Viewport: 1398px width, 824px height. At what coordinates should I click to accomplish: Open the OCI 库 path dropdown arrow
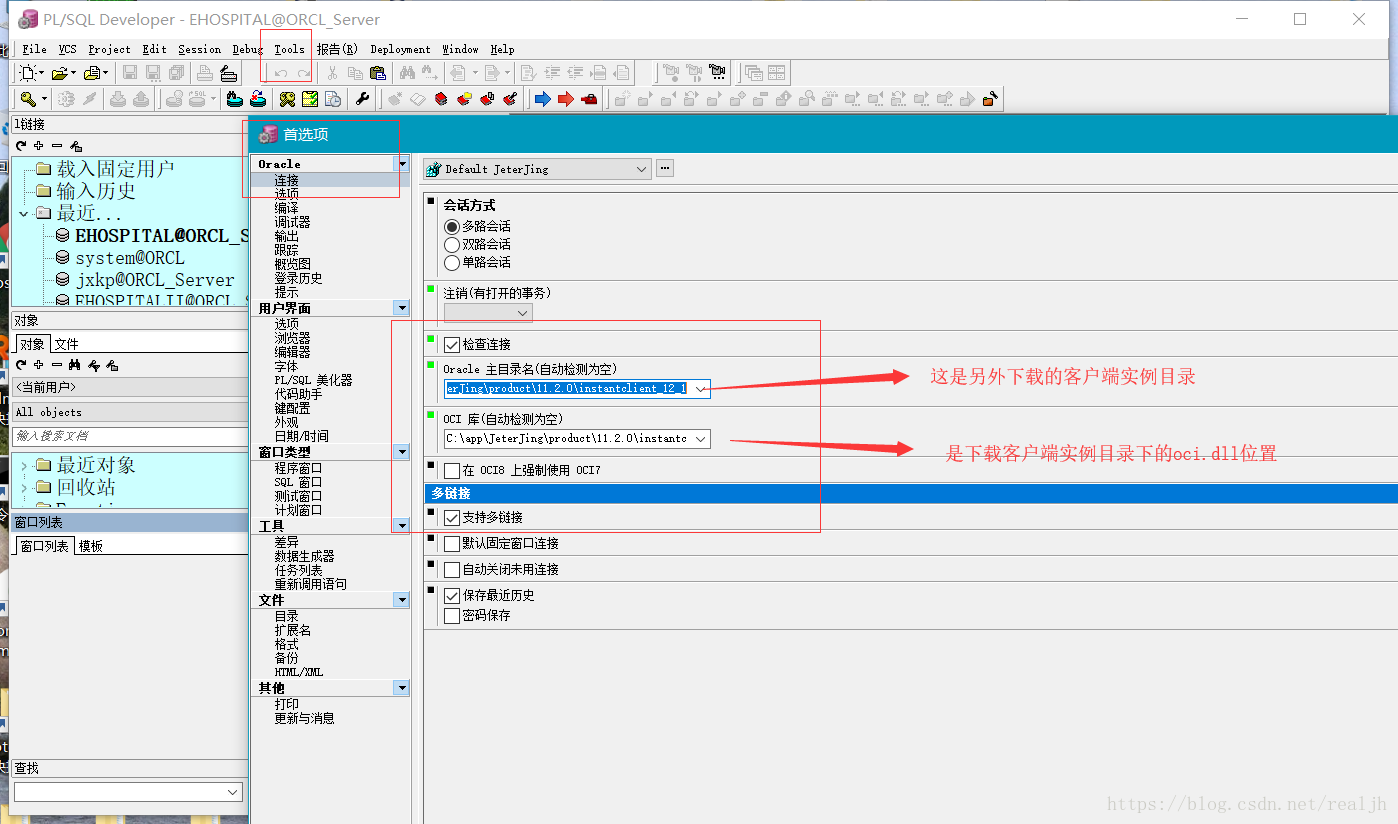[x=700, y=439]
